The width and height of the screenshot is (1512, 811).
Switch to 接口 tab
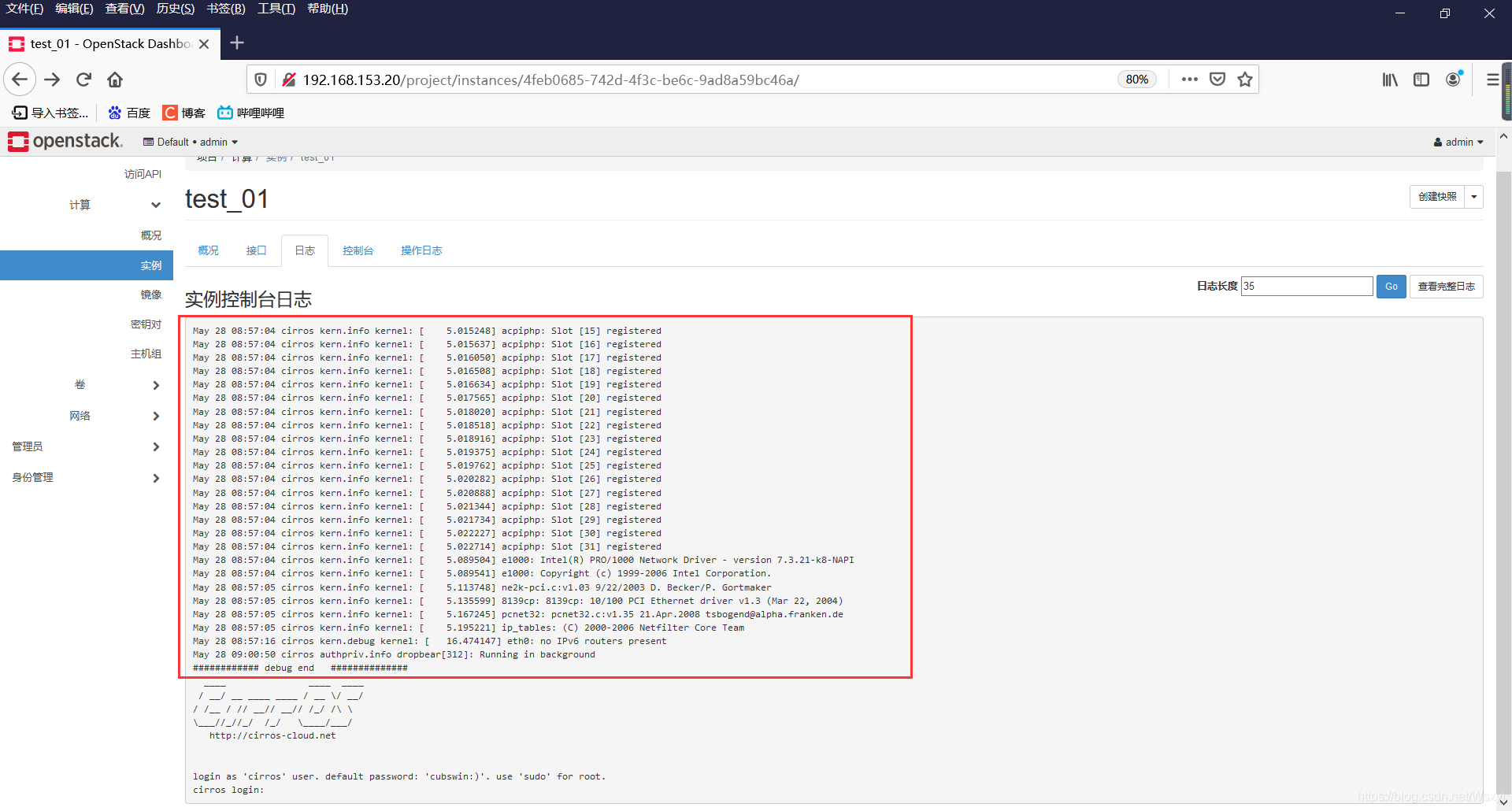pyautogui.click(x=257, y=250)
